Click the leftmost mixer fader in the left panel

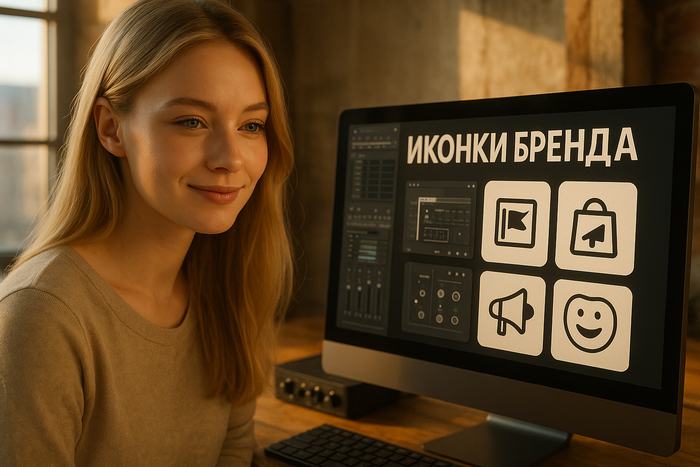[x=349, y=298]
